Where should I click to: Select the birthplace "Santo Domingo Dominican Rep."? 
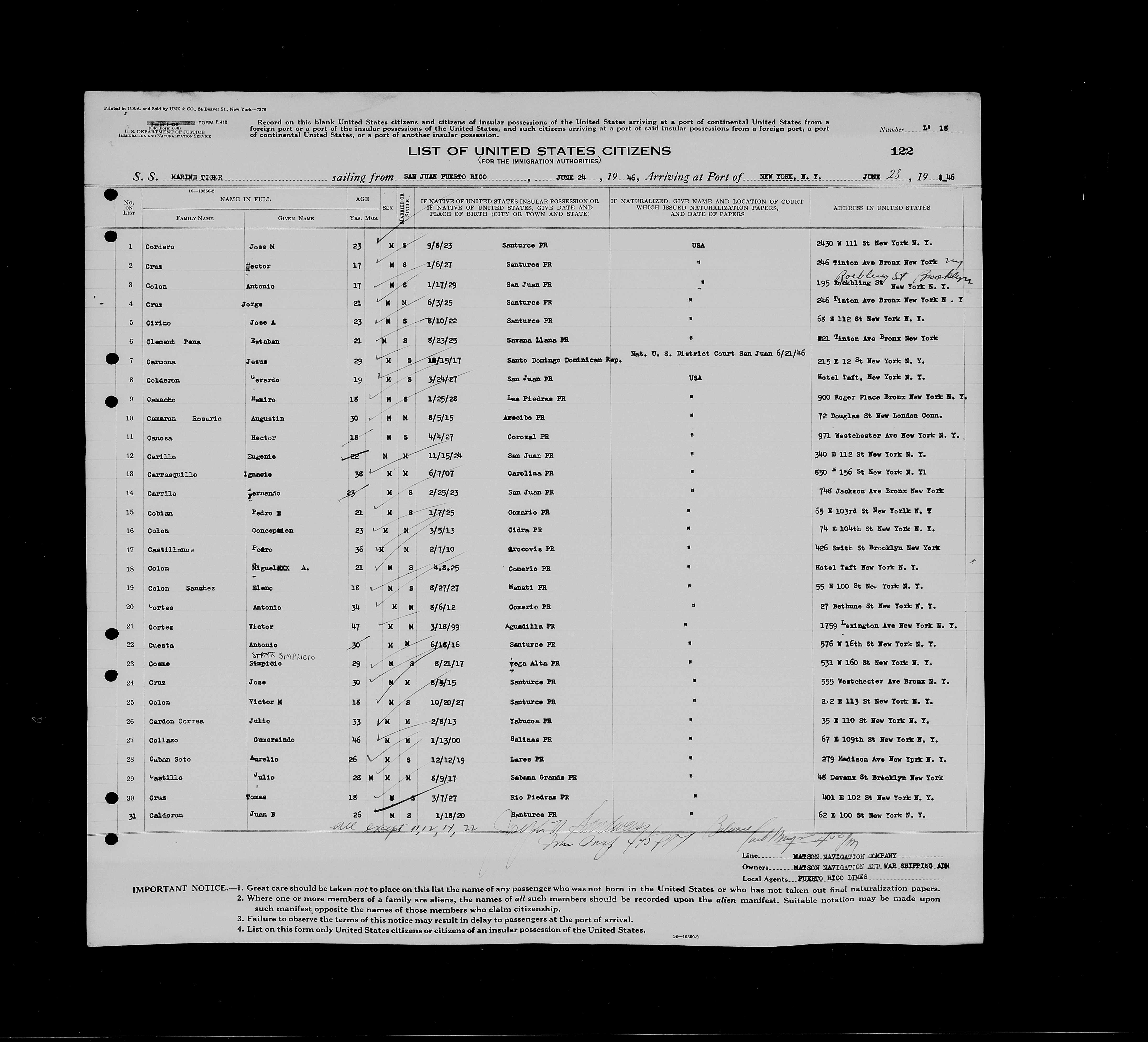coord(564,360)
